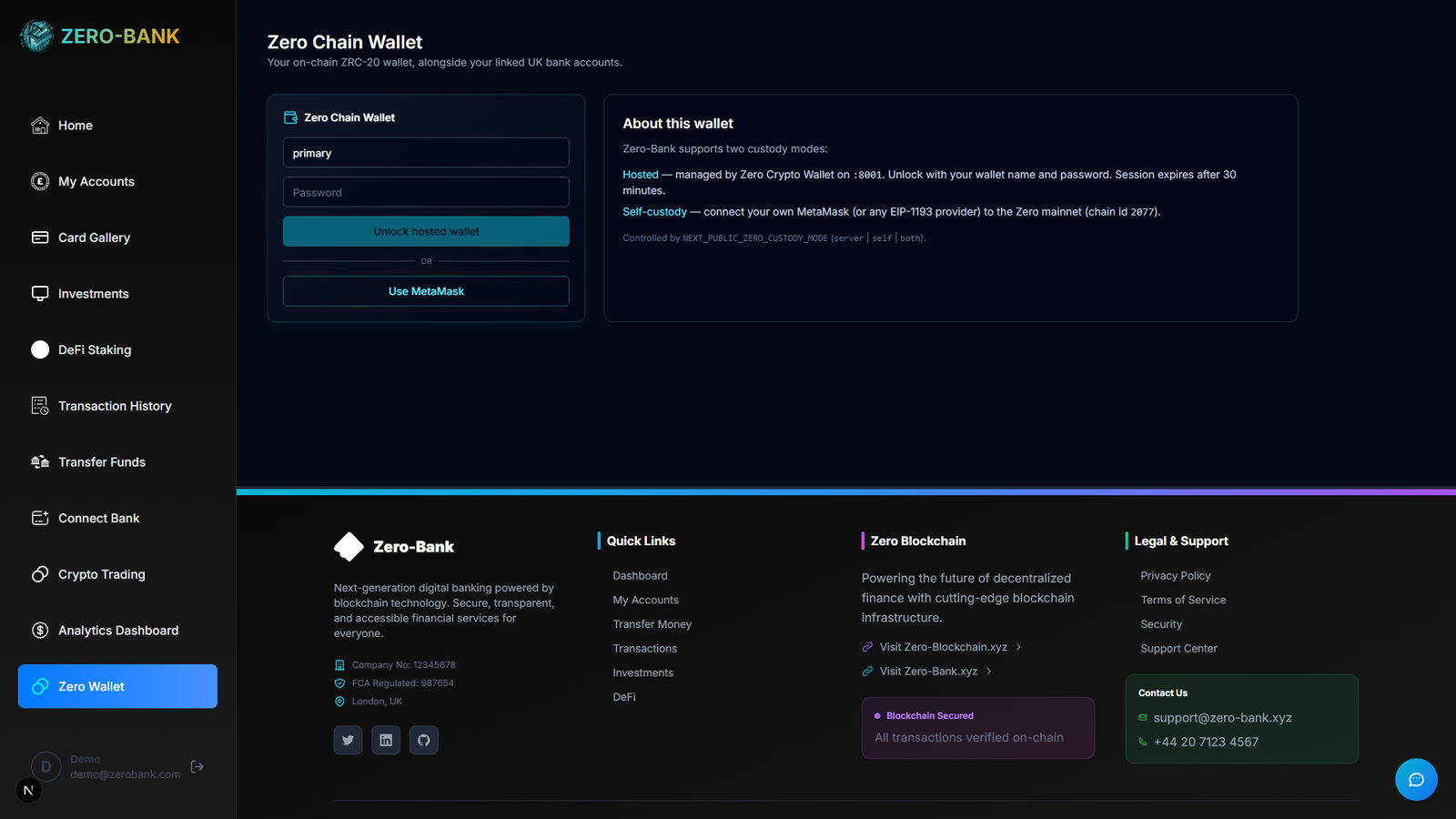
Task: Click the round N badge icon
Action: (x=28, y=791)
